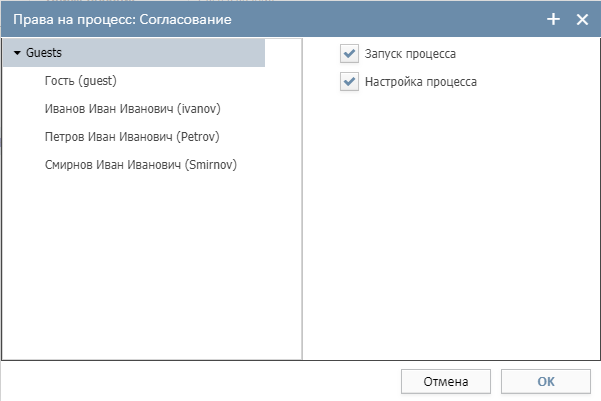Click the Настройка процесса label text
This screenshot has width=601, height=401.
coord(420,82)
